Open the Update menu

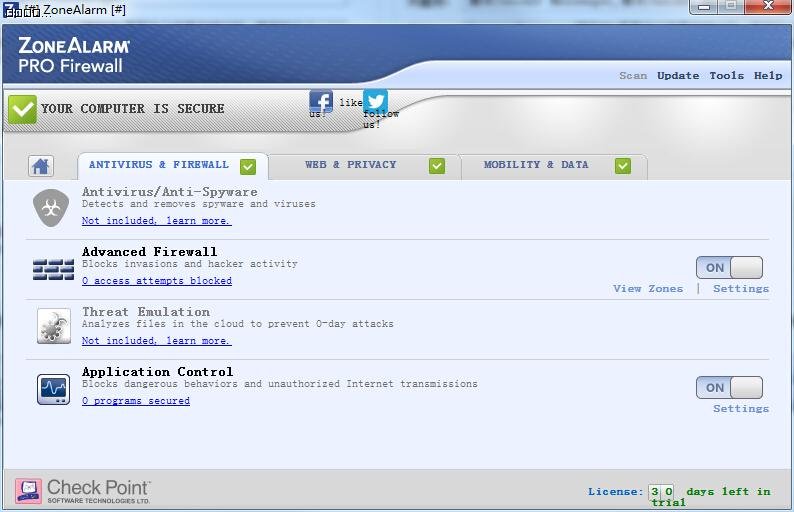(678, 75)
